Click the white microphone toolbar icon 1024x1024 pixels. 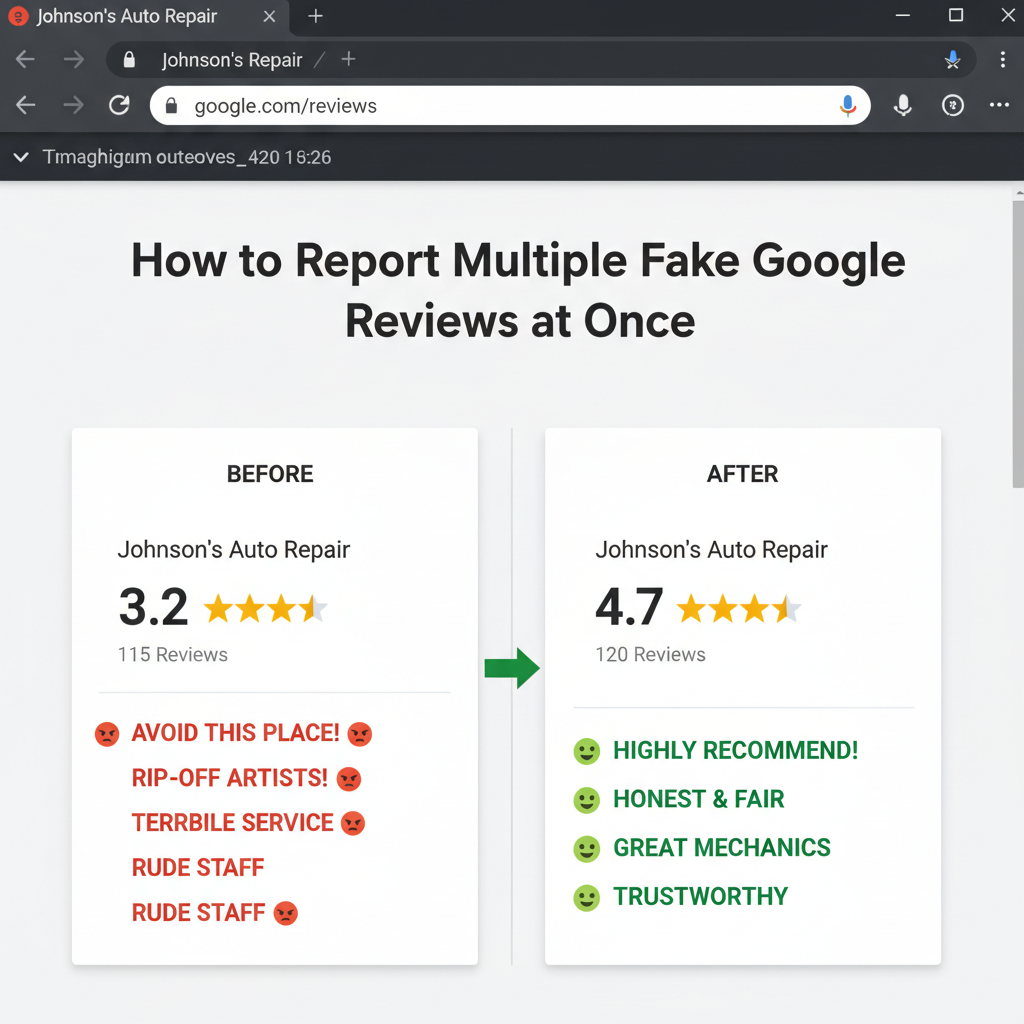[x=903, y=105]
